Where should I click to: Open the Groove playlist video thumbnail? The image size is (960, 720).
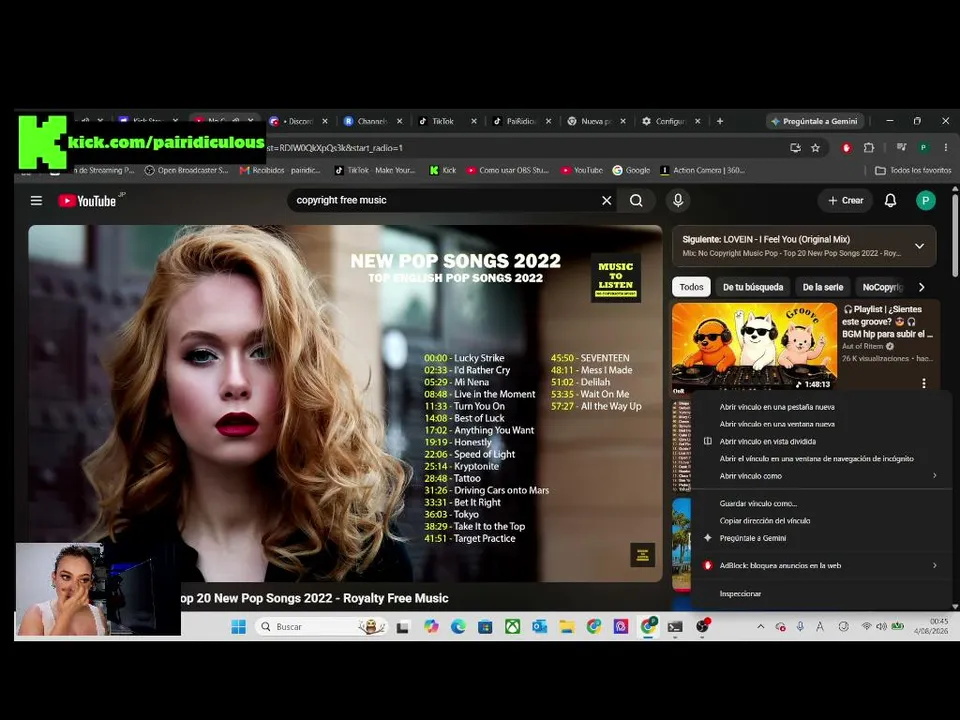754,347
